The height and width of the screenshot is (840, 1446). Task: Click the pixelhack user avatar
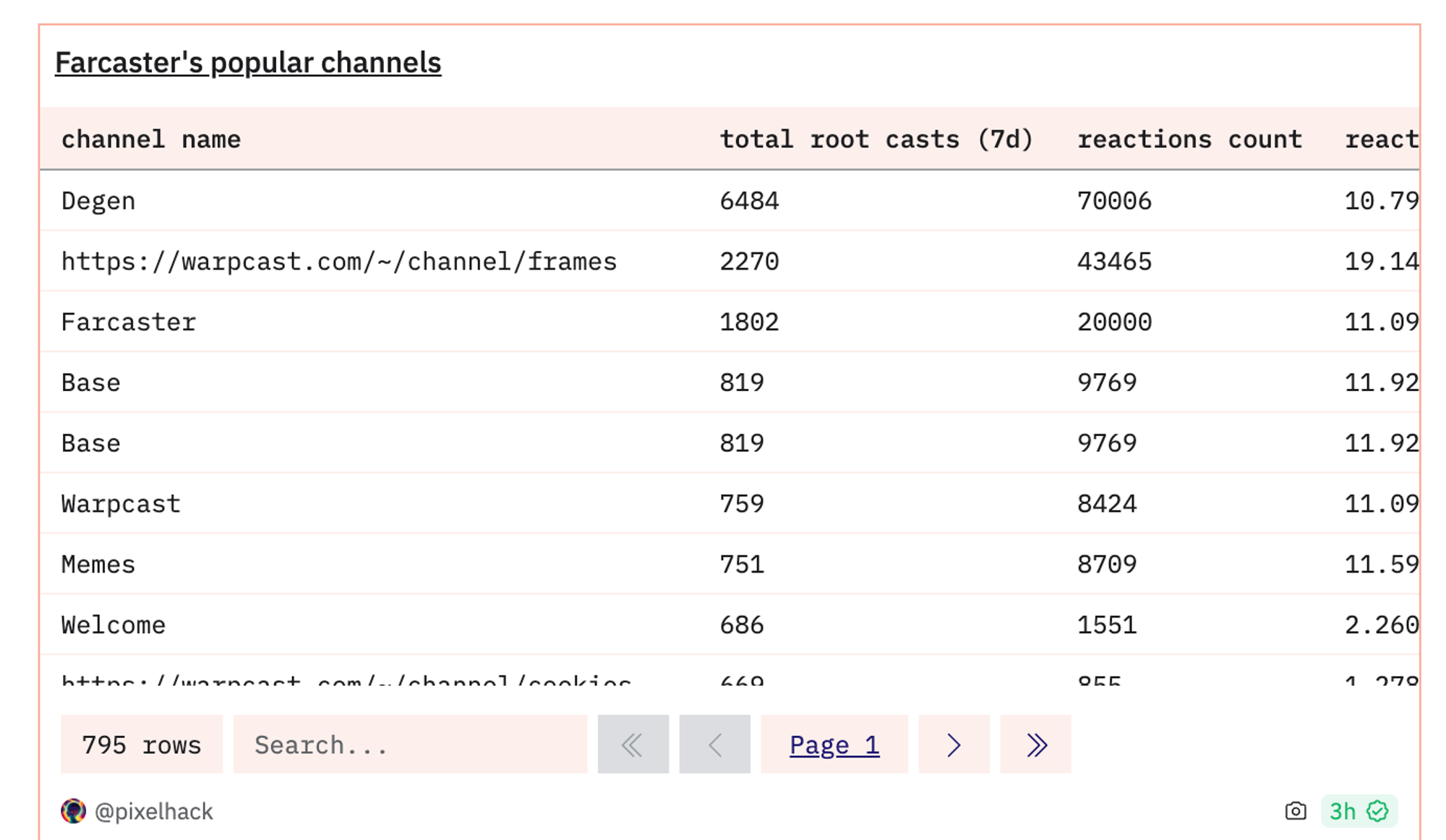[x=73, y=811]
